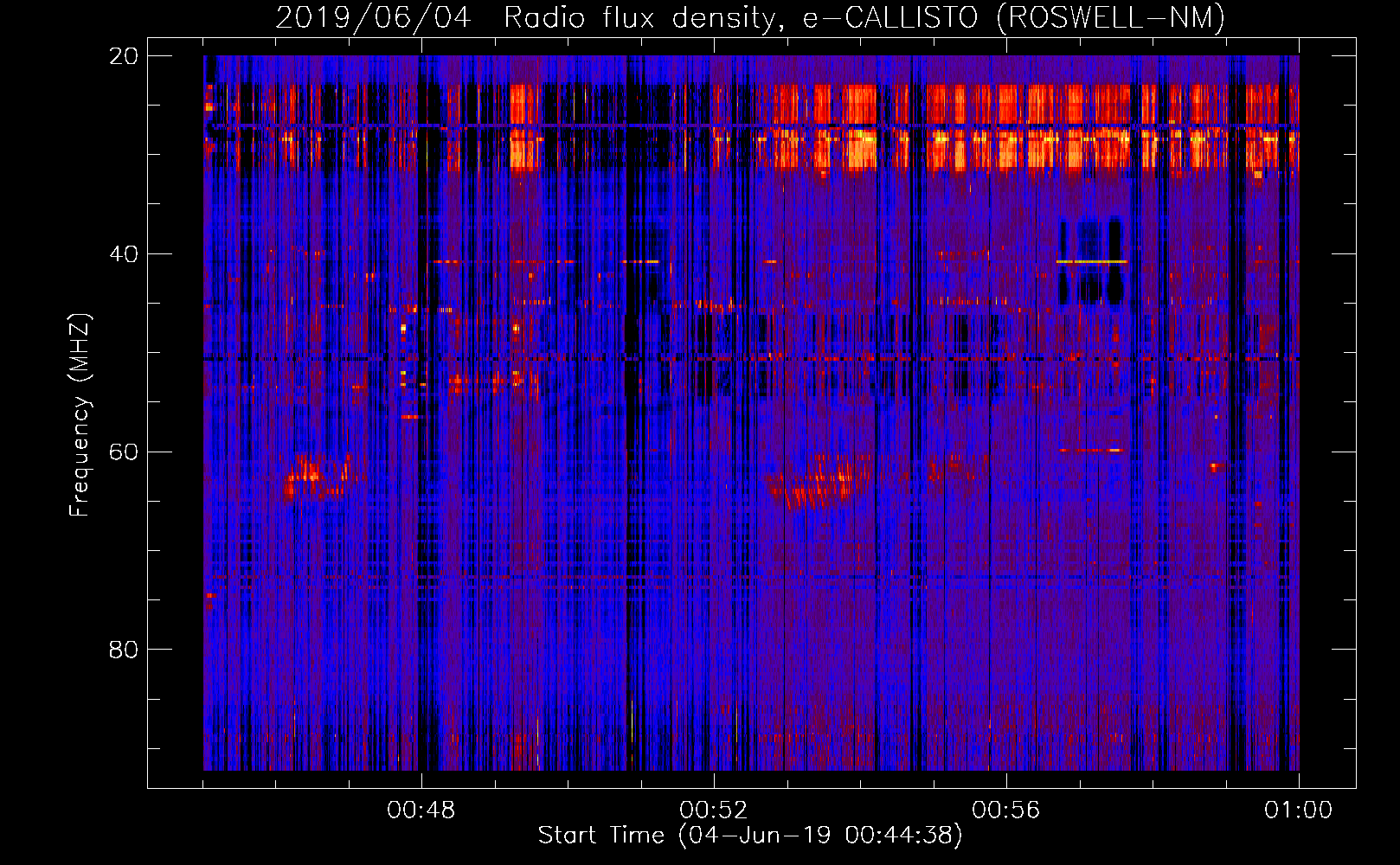The height and width of the screenshot is (865, 1400).
Task: Select the 00:48 time tick label
Action: point(421,811)
